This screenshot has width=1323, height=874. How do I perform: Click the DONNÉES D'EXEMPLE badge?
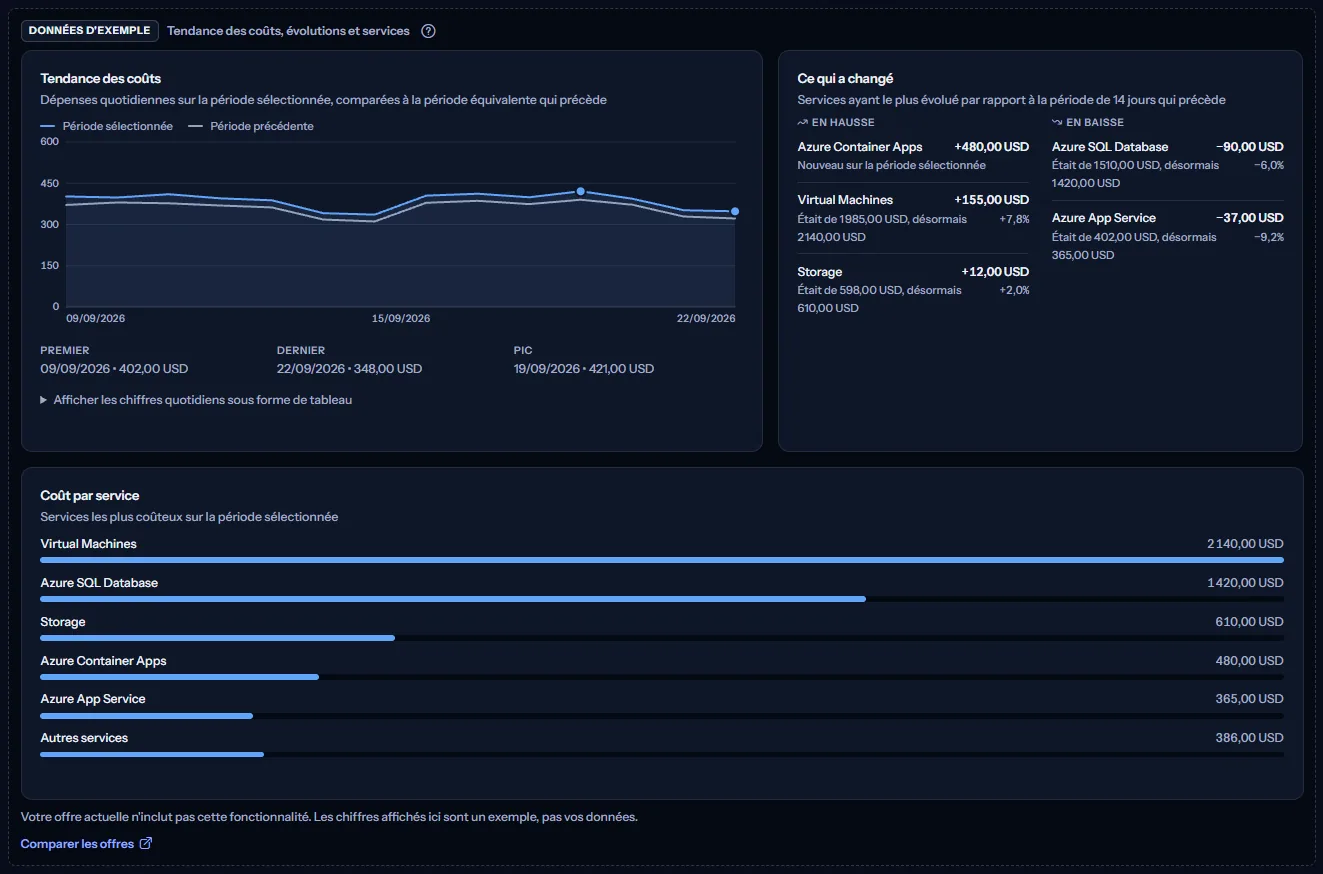(90, 31)
